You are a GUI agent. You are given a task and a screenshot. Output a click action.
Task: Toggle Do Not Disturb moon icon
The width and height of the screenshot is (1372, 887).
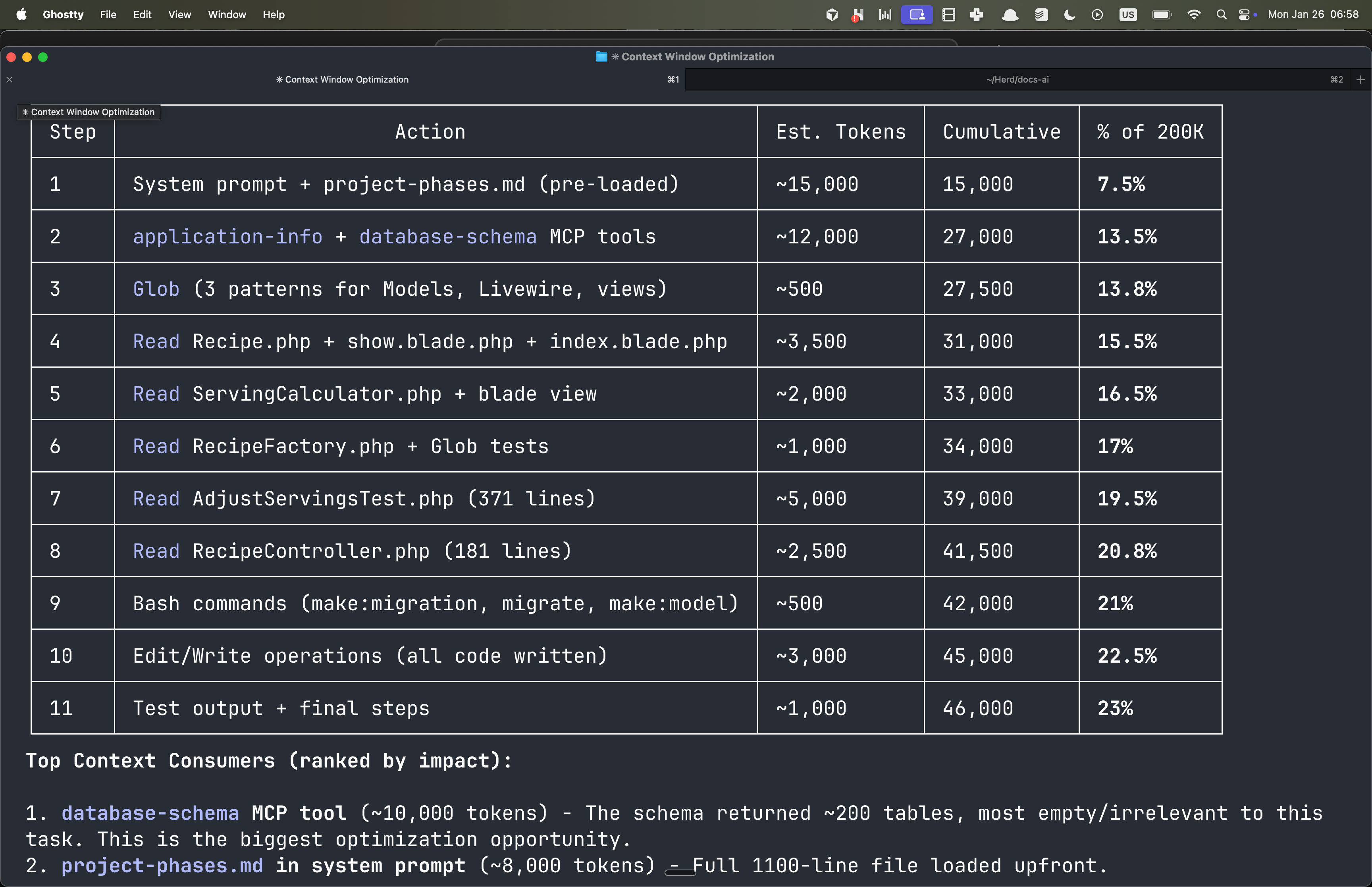click(x=1069, y=15)
